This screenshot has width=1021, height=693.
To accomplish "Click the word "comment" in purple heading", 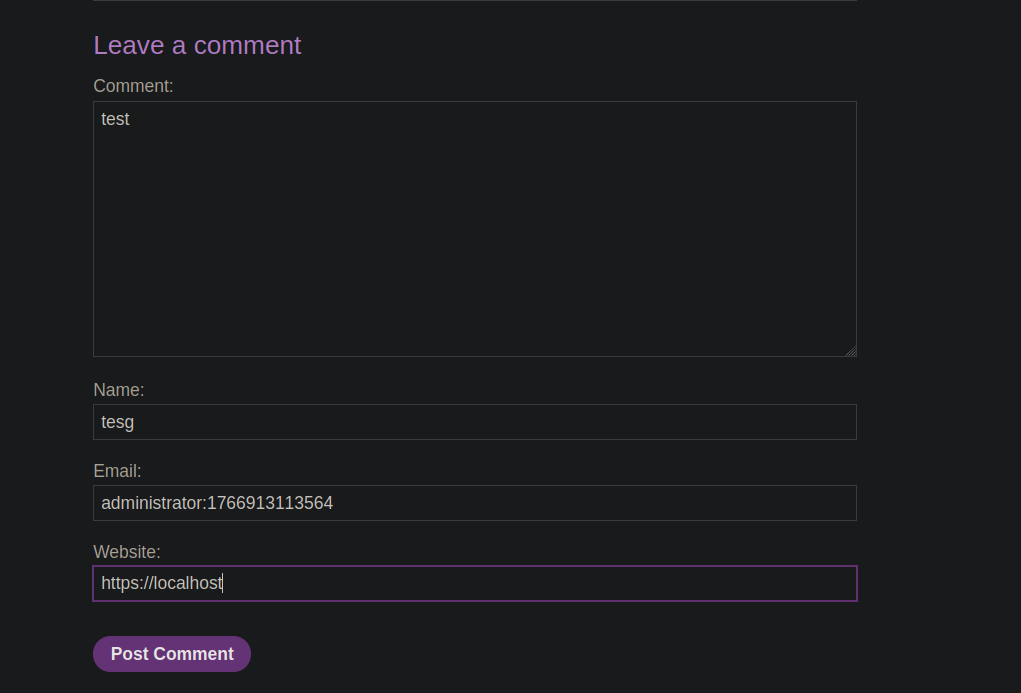I will click(247, 46).
